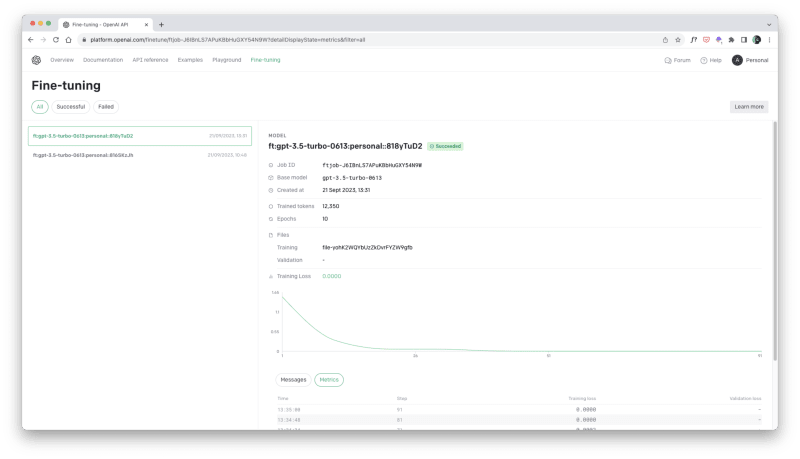
Task: Switch to the Messages tab
Action: (293, 380)
